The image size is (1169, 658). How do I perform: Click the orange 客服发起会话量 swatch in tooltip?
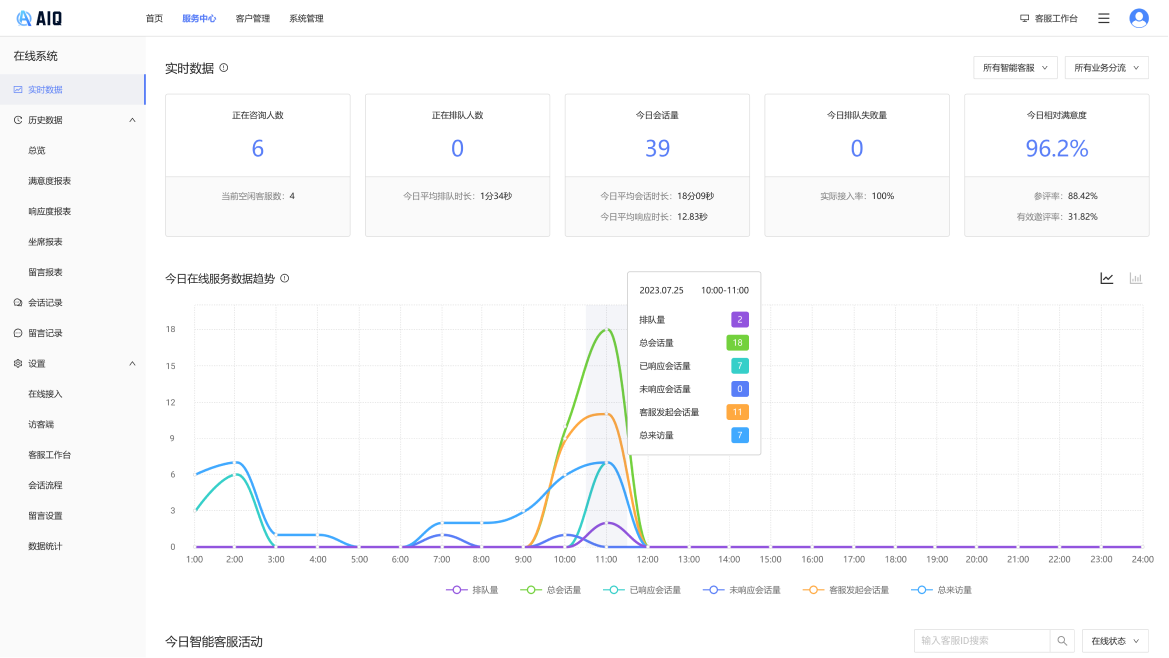click(x=737, y=412)
